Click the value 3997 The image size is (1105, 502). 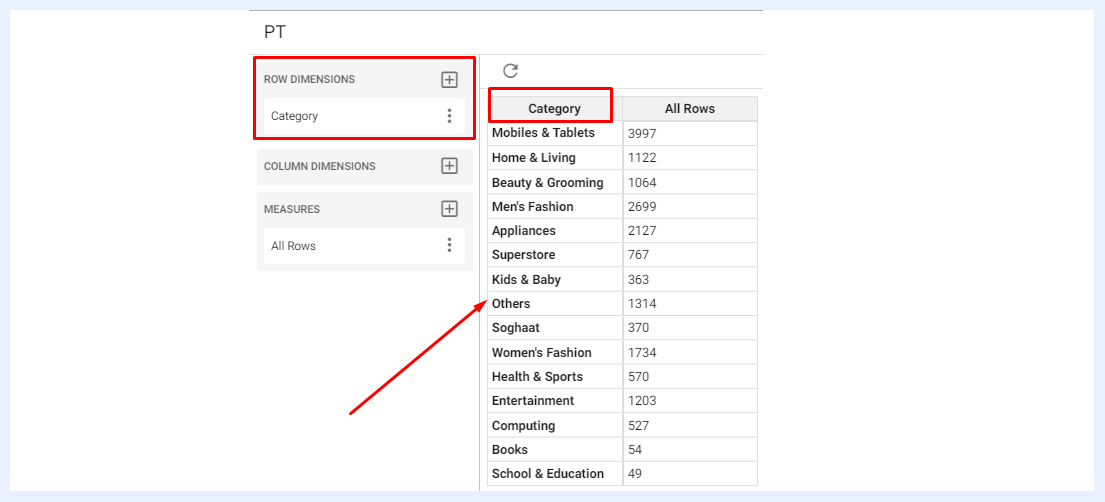642,133
